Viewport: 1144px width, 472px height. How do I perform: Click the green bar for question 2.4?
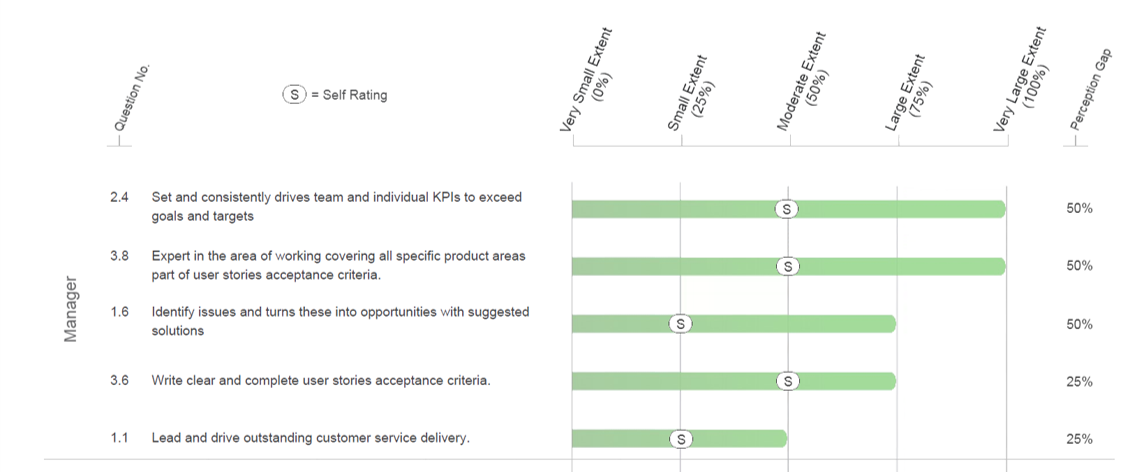(x=789, y=209)
